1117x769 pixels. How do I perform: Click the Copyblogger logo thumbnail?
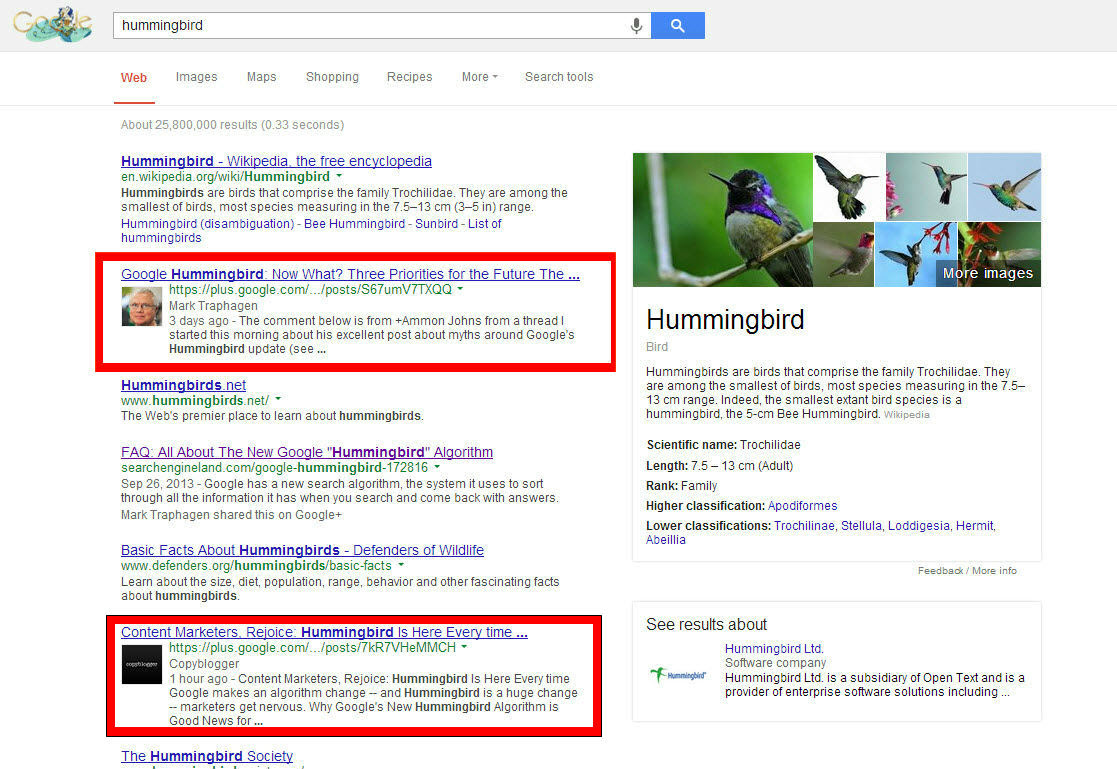tap(142, 665)
